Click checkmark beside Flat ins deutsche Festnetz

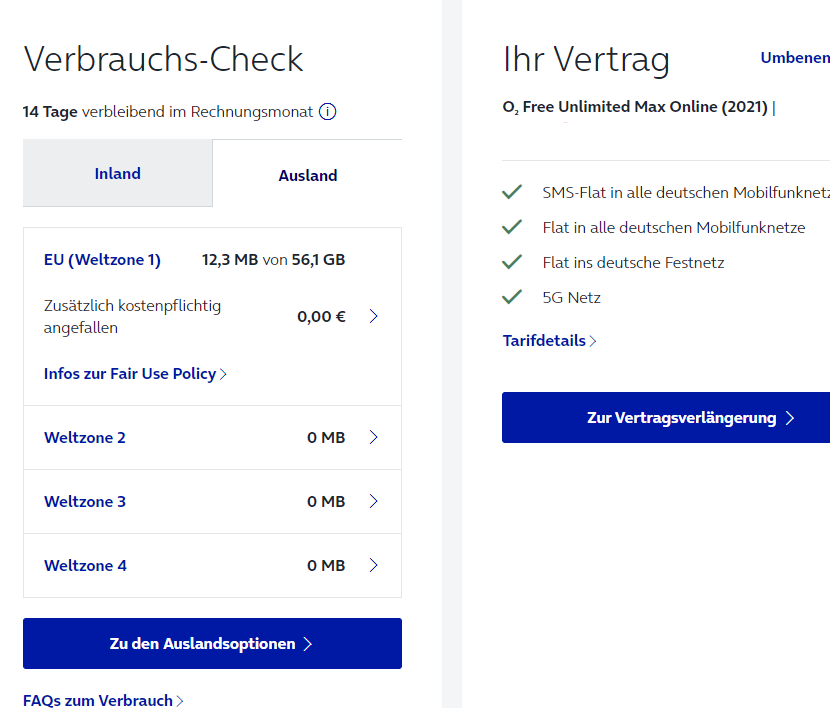tap(512, 262)
